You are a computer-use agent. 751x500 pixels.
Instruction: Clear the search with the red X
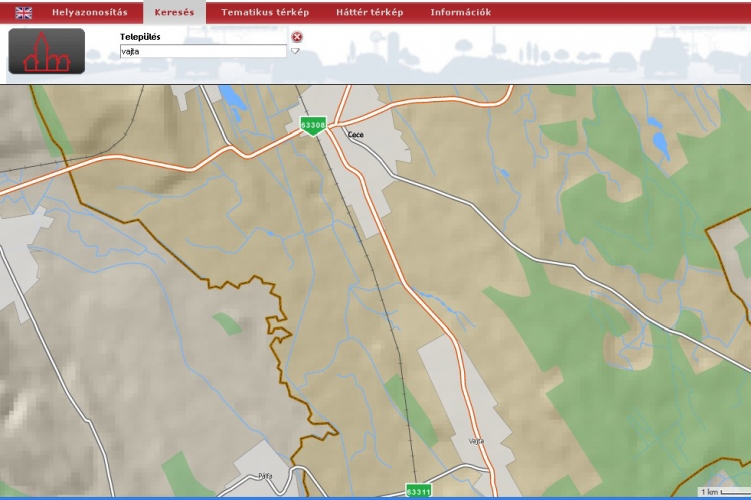point(297,37)
